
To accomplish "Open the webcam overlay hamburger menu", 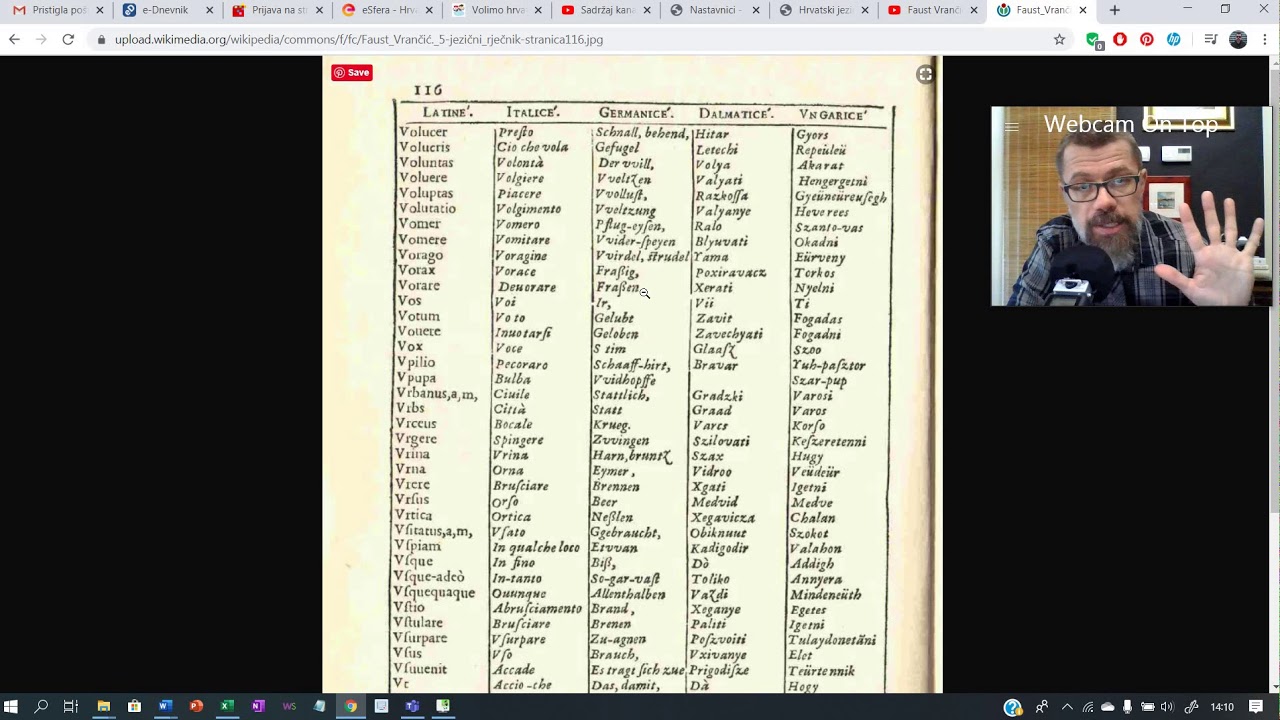I will [x=1011, y=126].
